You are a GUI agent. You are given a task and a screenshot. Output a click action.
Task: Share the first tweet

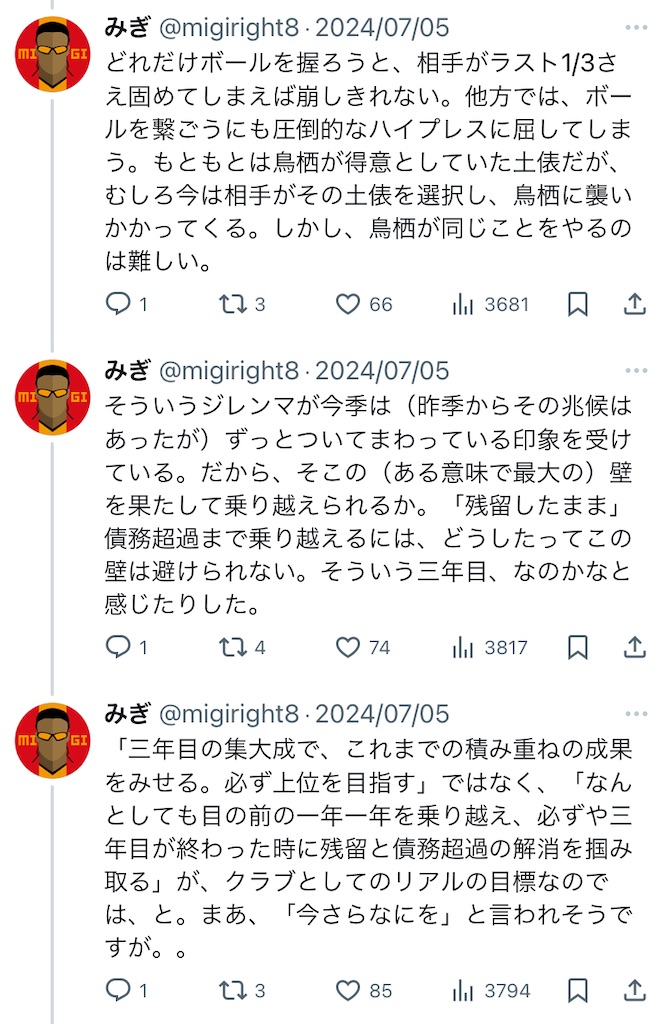pos(635,305)
